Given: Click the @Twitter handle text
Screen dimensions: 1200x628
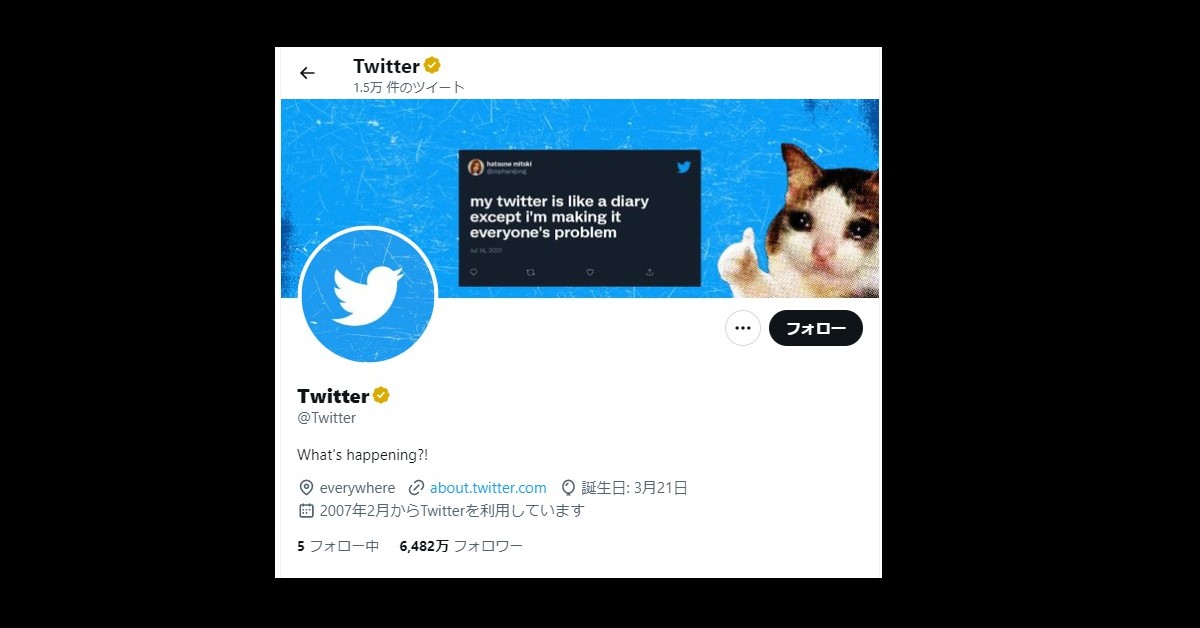Looking at the screenshot, I should pos(326,418).
